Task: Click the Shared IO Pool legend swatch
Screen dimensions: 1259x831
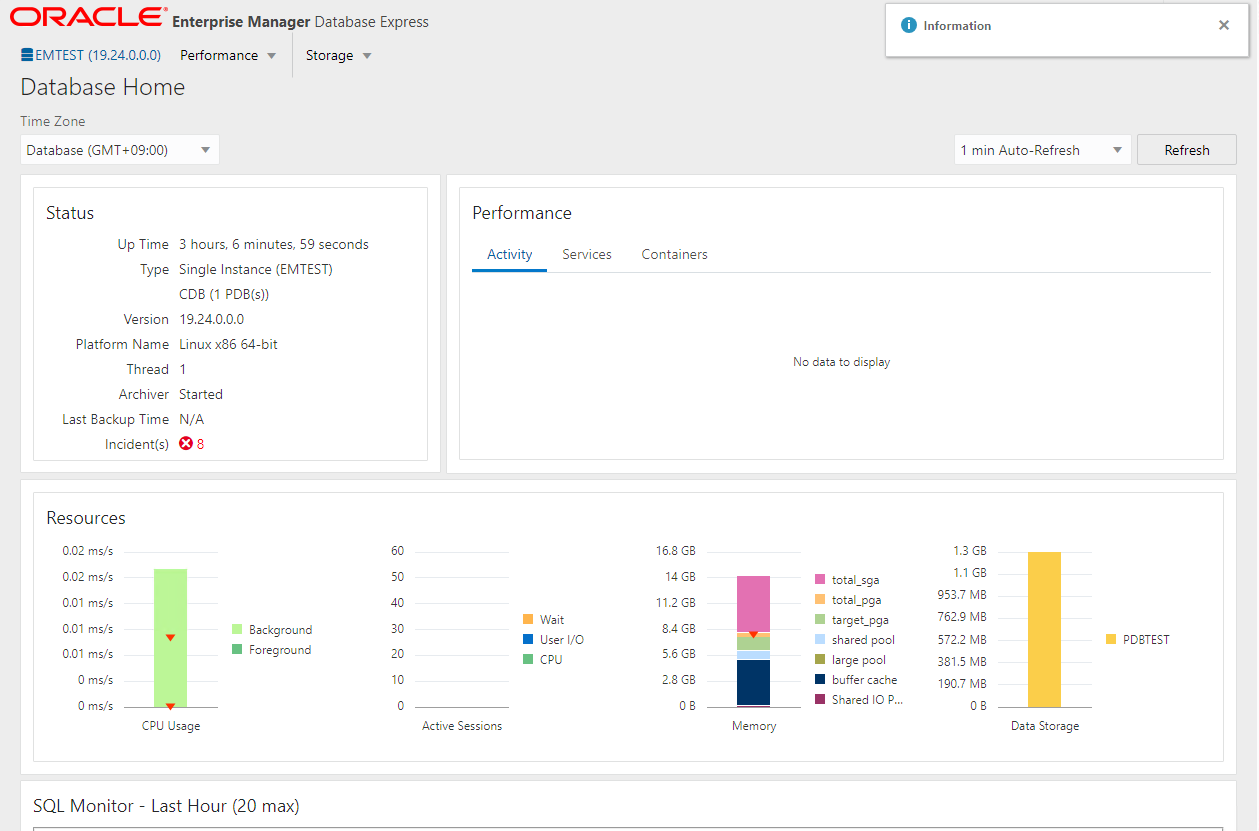Action: point(820,700)
